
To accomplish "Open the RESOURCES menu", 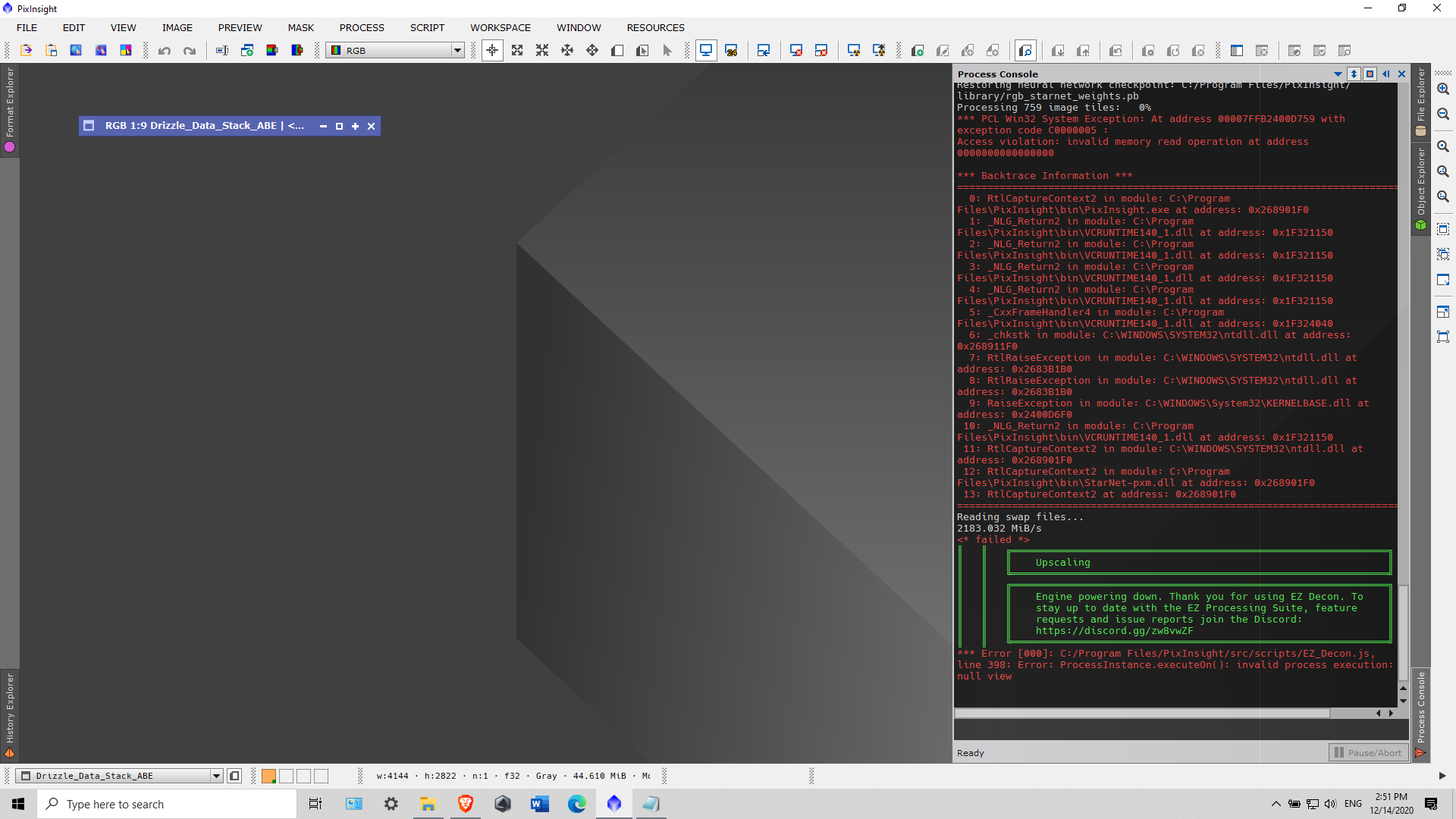I will point(655,27).
